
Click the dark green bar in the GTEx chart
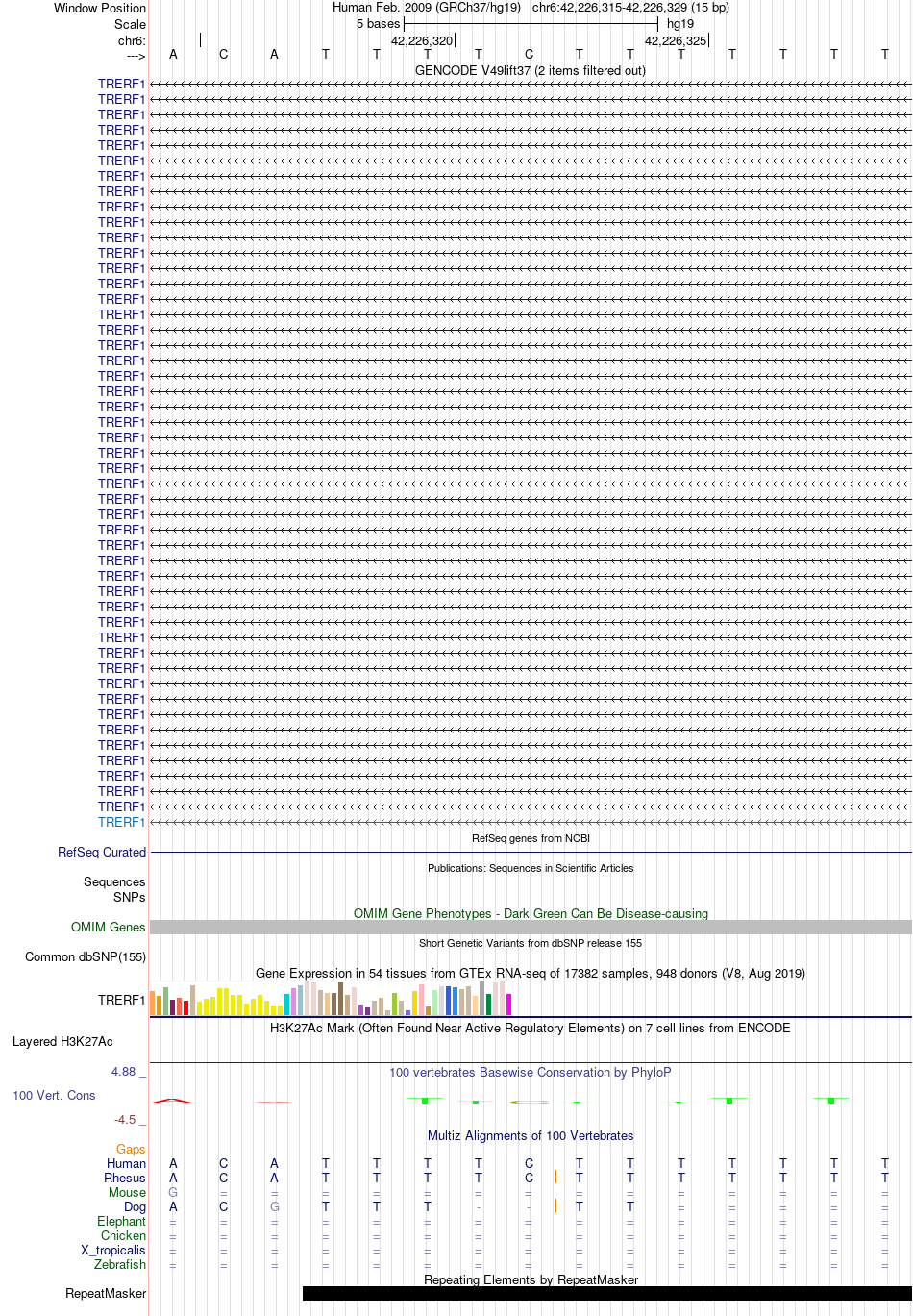[489, 1005]
